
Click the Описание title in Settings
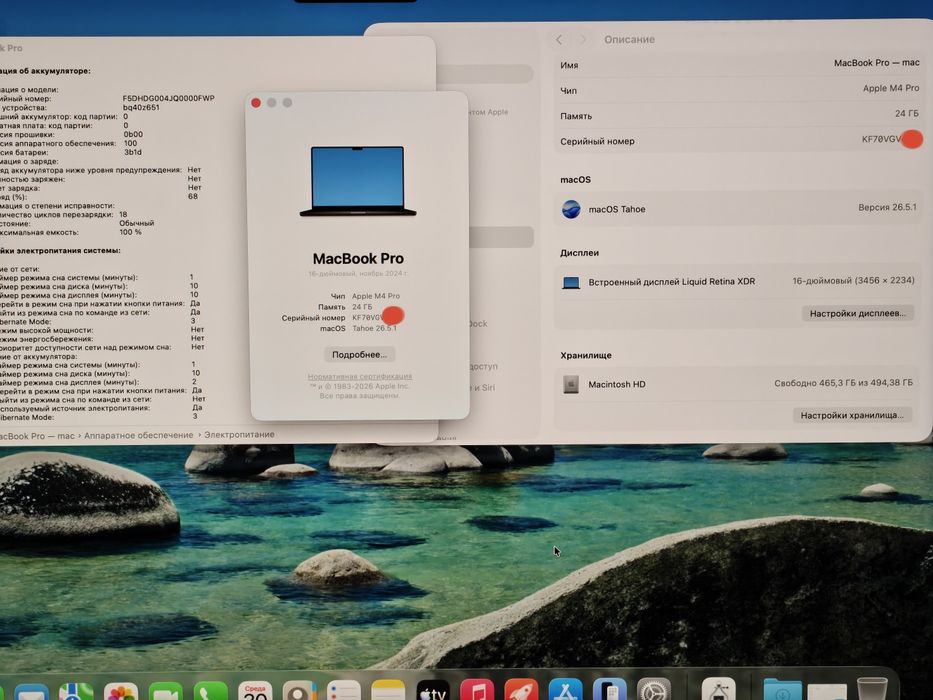point(630,39)
